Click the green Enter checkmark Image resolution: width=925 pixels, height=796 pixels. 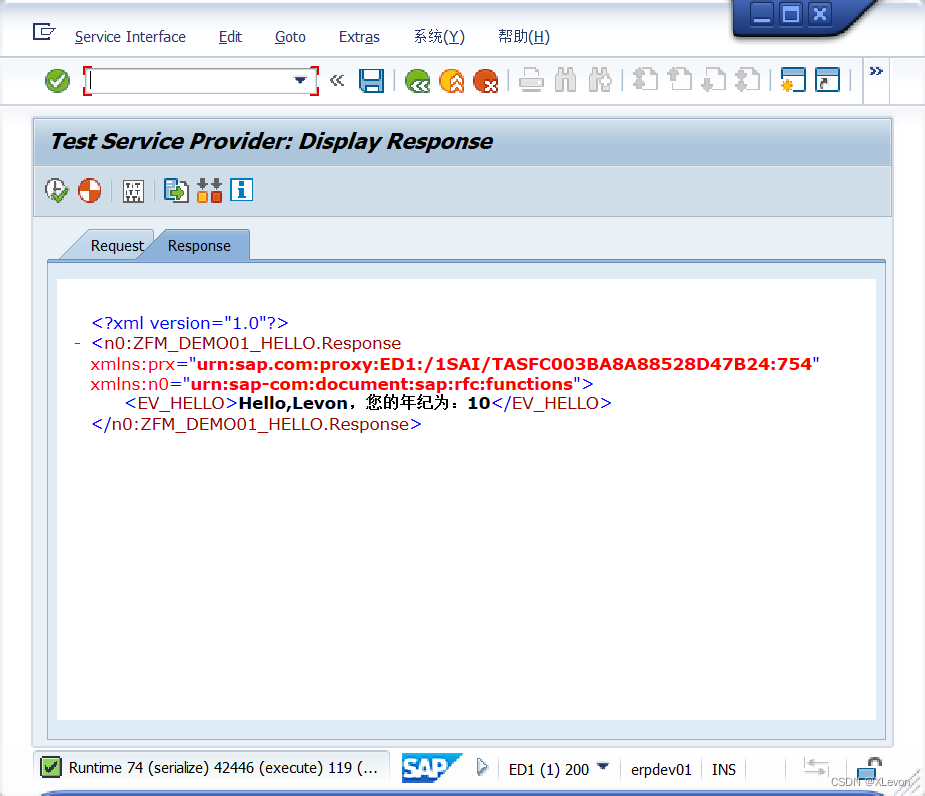(x=56, y=81)
